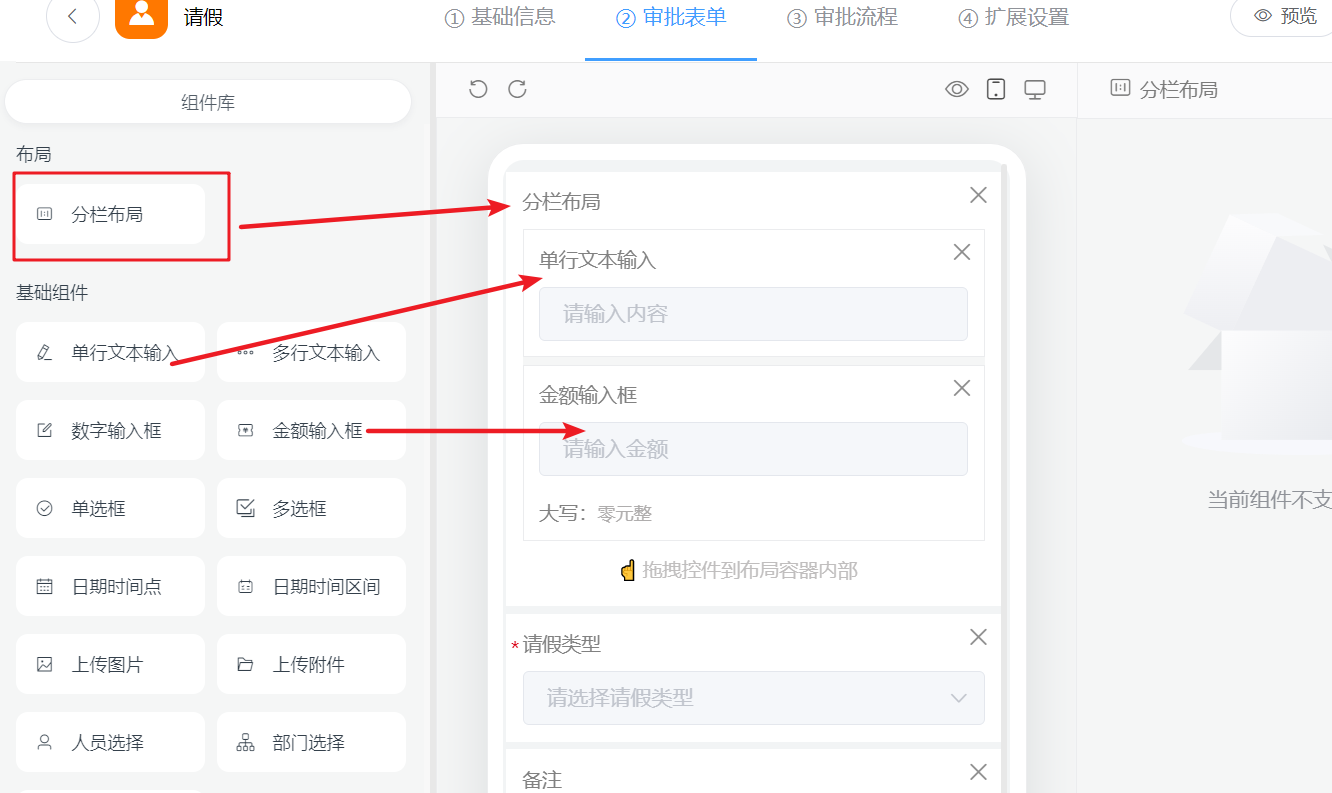Screen dimensions: 1332x793
Task: Remove the 单行文本输入 field with its X
Action: click(962, 252)
